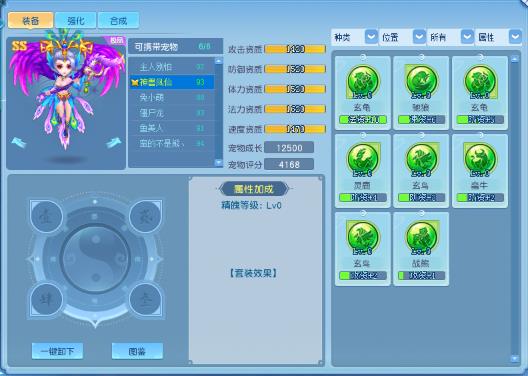Viewport: 528px width, 376px height.
Task: Rotate pet model with left arrow
Action: tap(18, 143)
